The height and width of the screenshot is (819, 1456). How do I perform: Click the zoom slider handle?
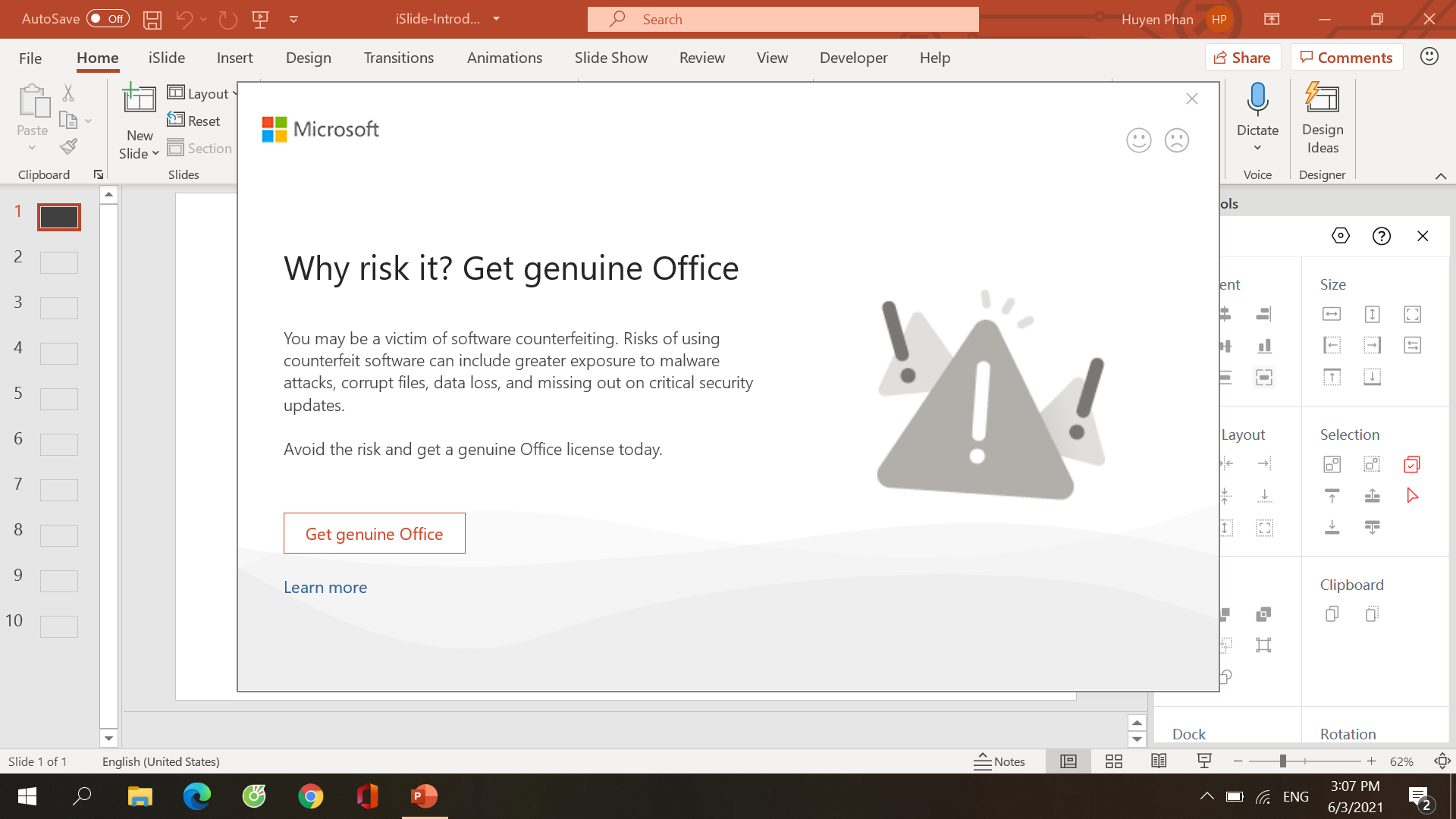click(x=1282, y=761)
